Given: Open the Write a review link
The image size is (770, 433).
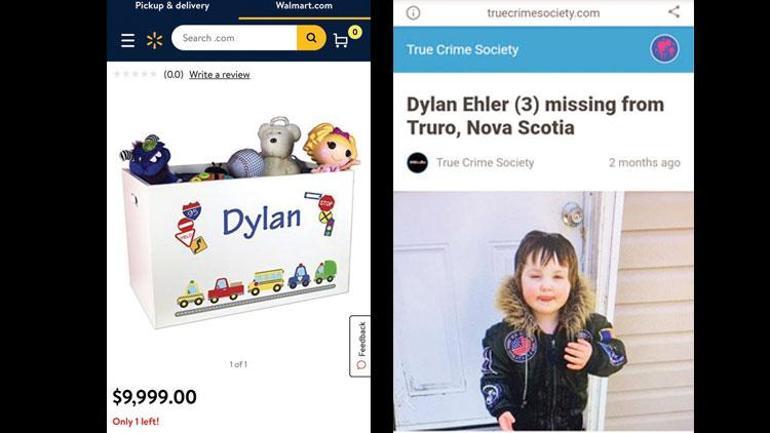Looking at the screenshot, I should coord(220,75).
